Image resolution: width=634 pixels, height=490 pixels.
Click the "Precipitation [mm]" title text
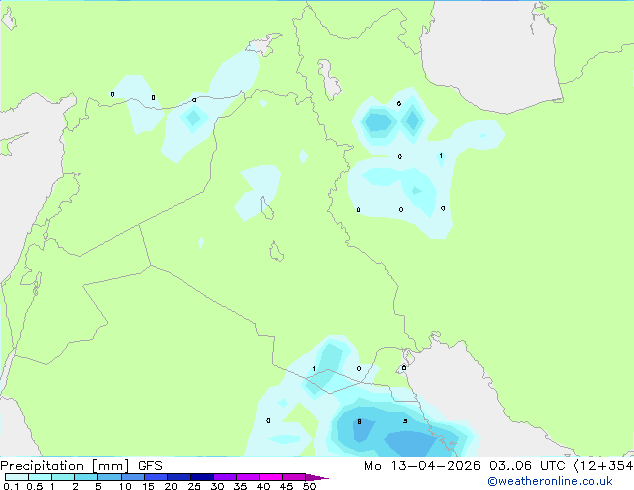tap(64, 466)
